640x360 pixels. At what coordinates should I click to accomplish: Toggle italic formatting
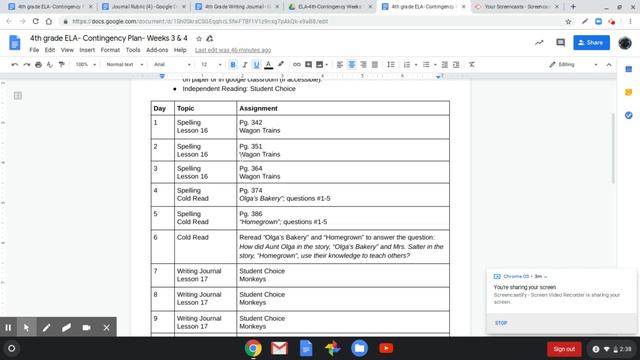click(x=244, y=64)
